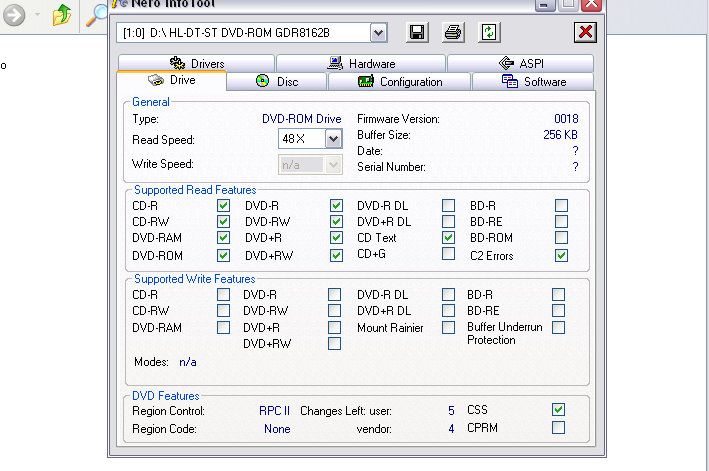Image resolution: width=709 pixels, height=471 pixels.
Task: Toggle DVD+RW write feature checkbox
Action: [335, 344]
